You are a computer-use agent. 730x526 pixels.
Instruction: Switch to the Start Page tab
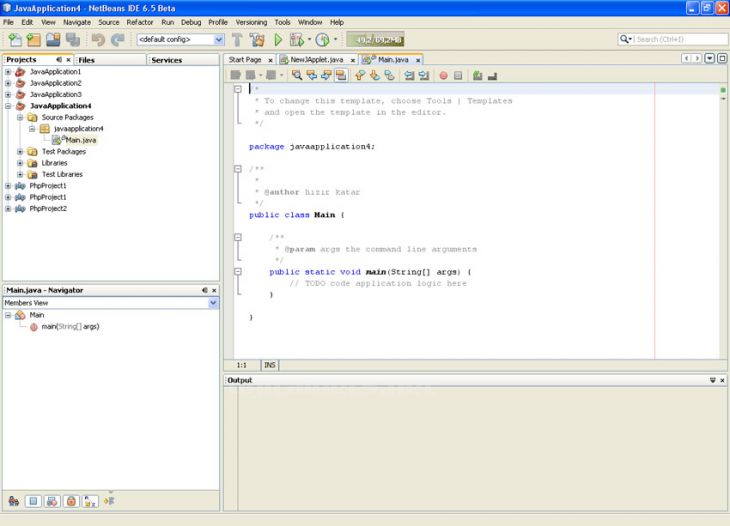click(245, 60)
